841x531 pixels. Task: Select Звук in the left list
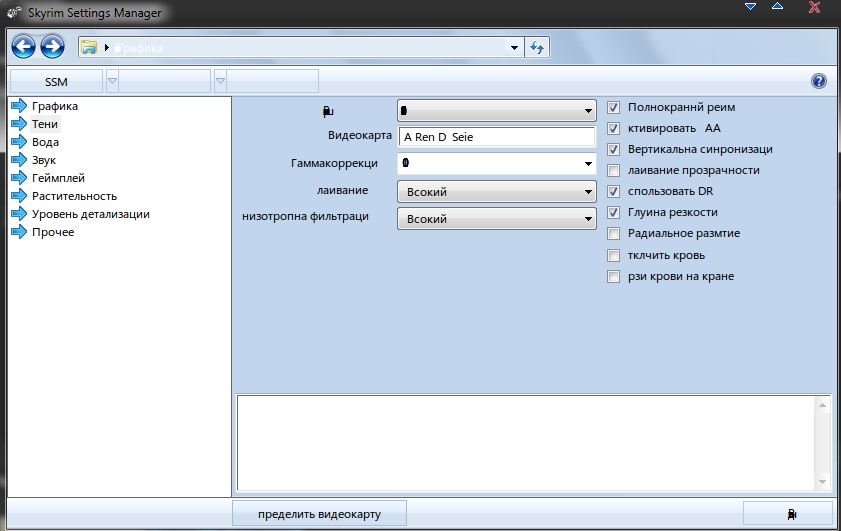[x=43, y=160]
